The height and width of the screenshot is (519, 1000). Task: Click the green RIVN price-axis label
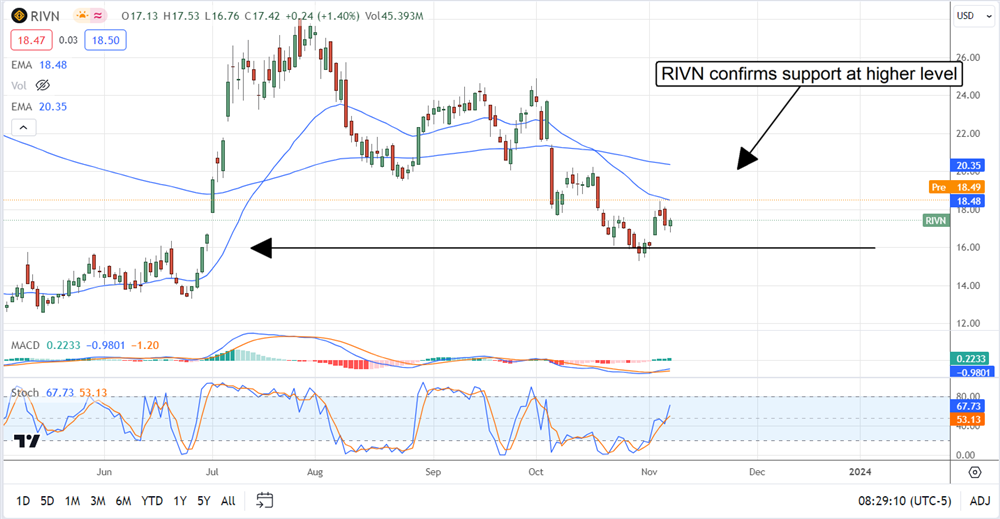point(936,220)
